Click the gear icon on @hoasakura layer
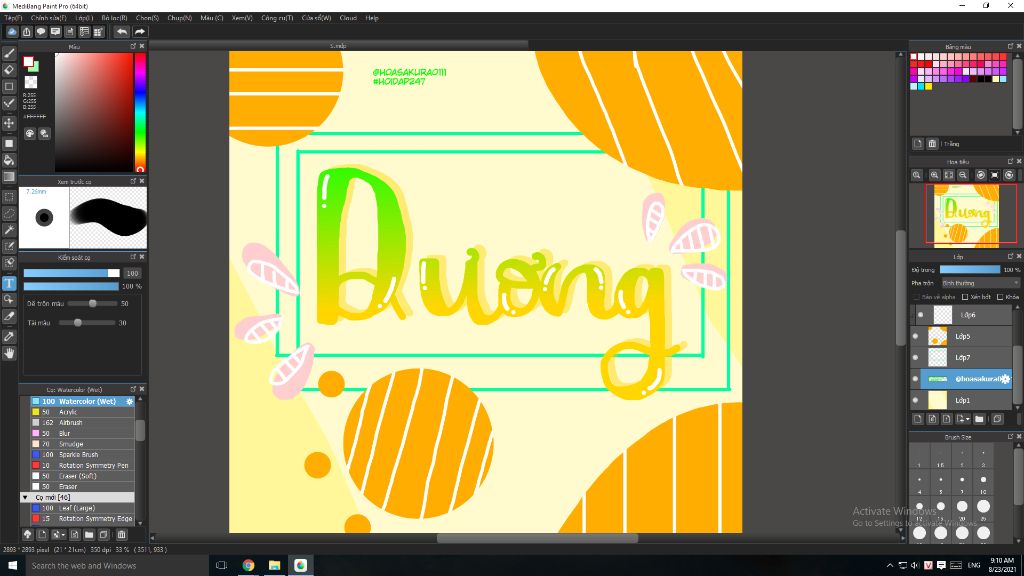 tap(1006, 379)
